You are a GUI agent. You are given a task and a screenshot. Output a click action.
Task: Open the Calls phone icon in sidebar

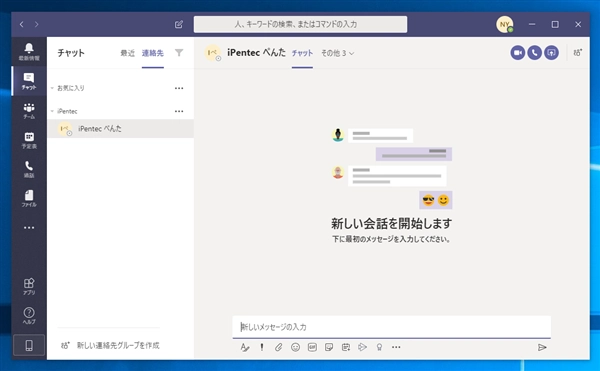pos(29,169)
